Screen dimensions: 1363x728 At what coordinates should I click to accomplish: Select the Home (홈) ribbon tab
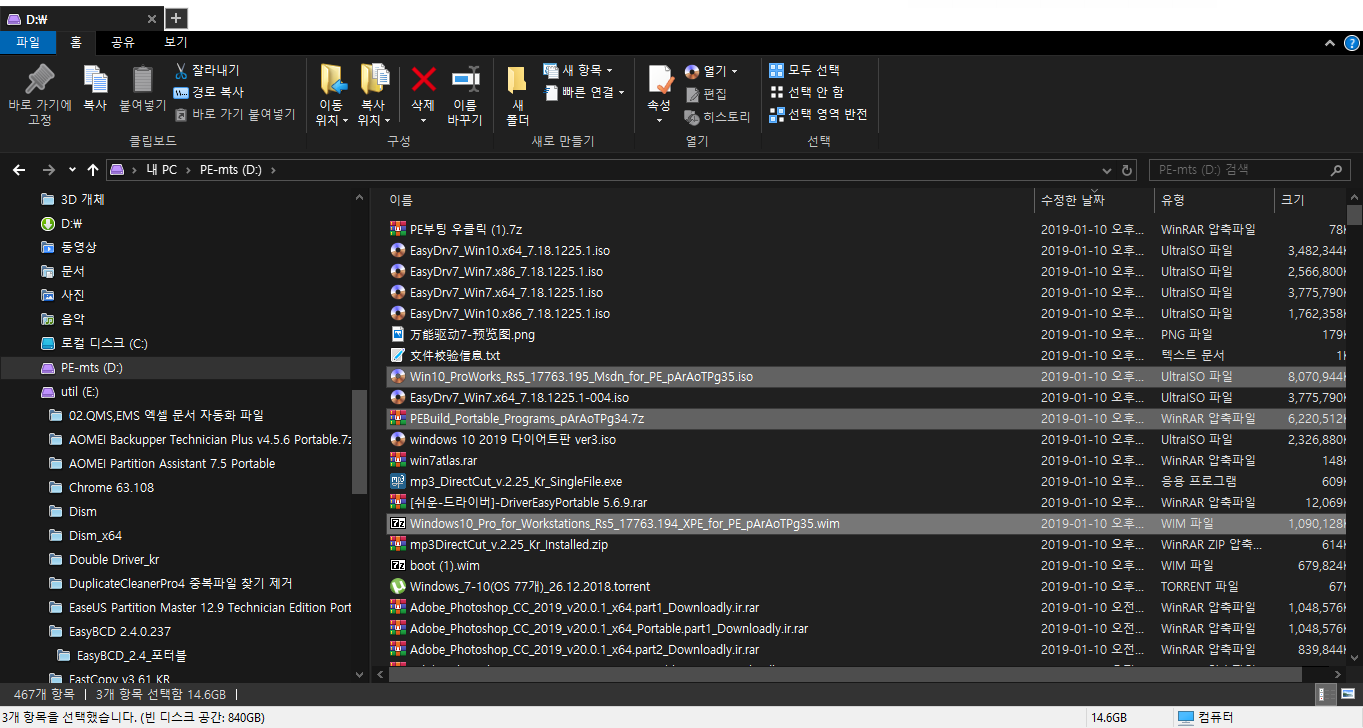coord(76,43)
